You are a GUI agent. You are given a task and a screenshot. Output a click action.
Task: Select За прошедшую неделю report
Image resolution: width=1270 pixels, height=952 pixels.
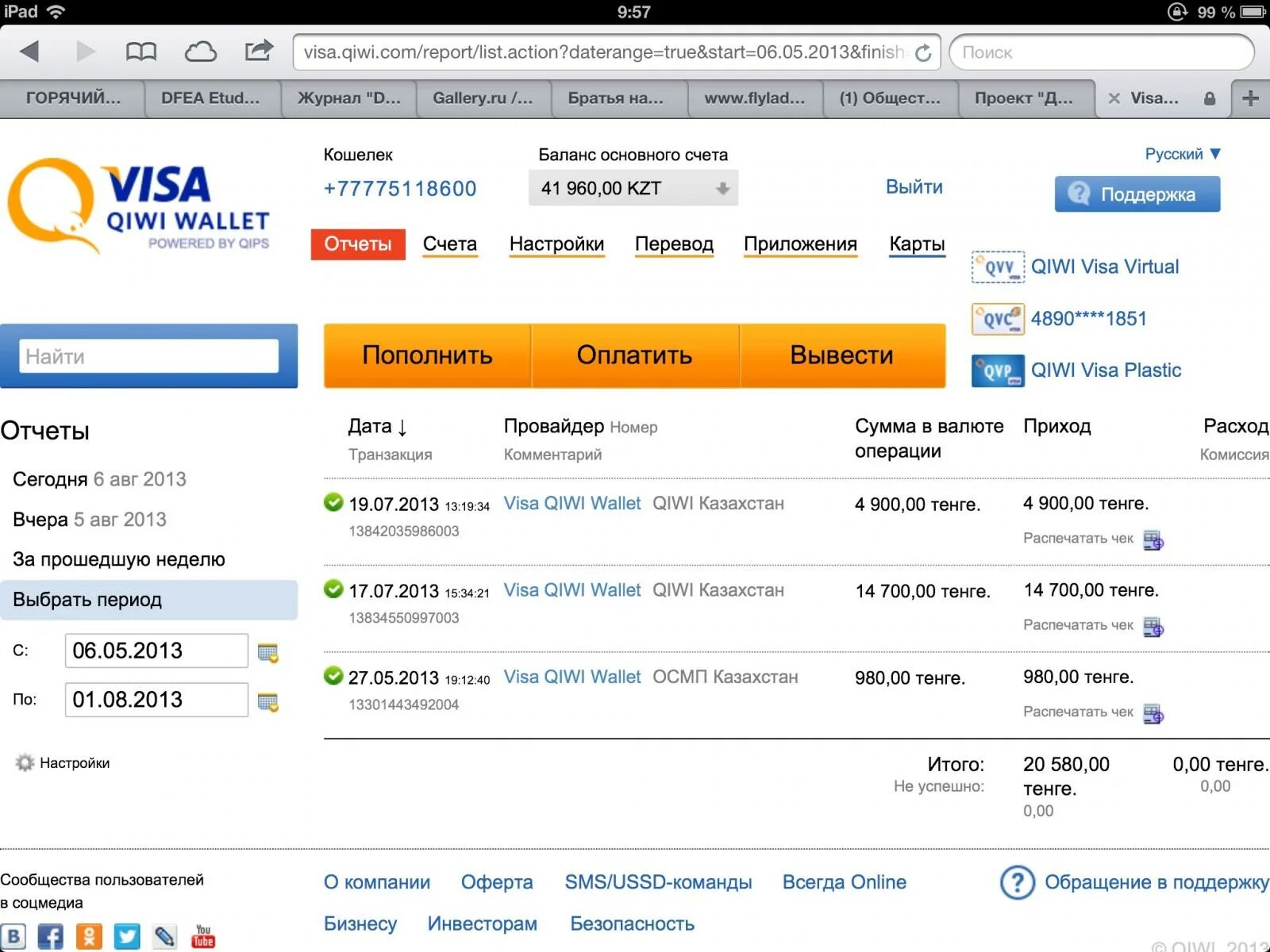119,560
